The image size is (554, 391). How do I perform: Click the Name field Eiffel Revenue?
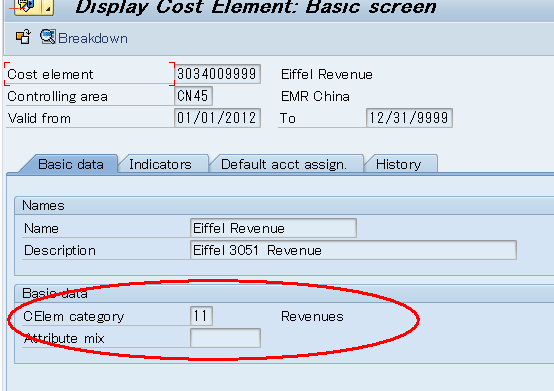[273, 228]
